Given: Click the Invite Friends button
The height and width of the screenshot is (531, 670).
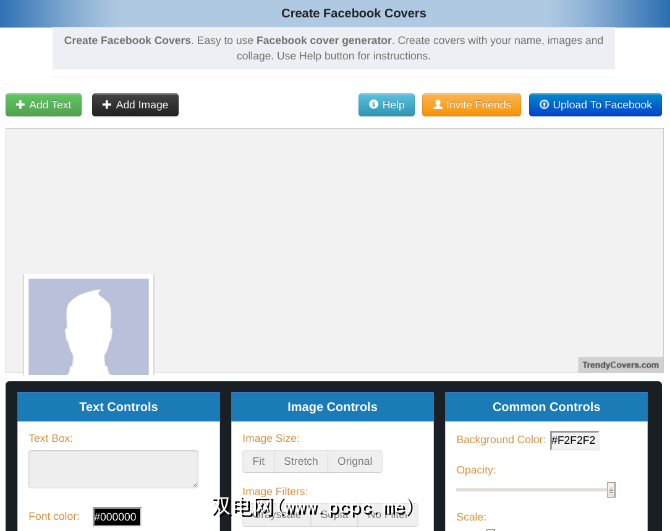Looking at the screenshot, I should (x=471, y=105).
